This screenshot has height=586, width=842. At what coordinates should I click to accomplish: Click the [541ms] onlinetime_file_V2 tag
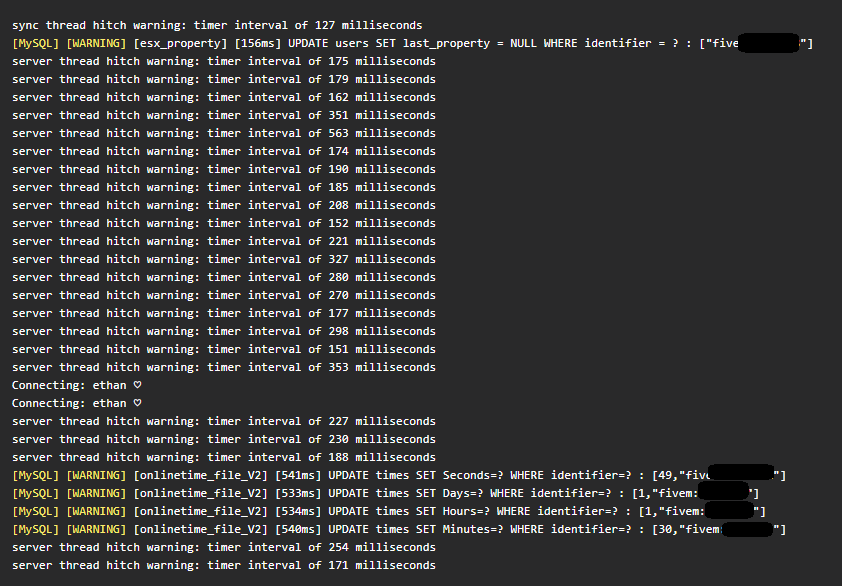pyautogui.click(x=298, y=475)
